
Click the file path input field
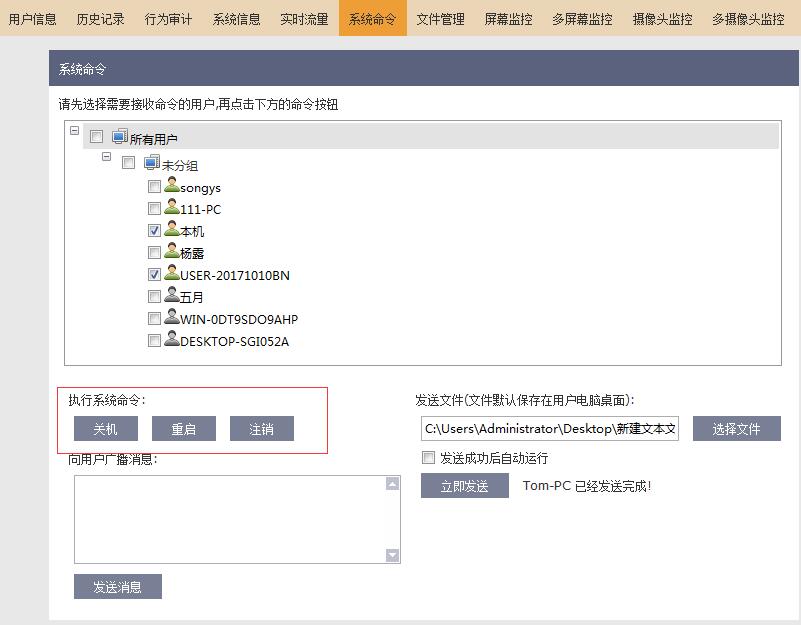click(549, 429)
